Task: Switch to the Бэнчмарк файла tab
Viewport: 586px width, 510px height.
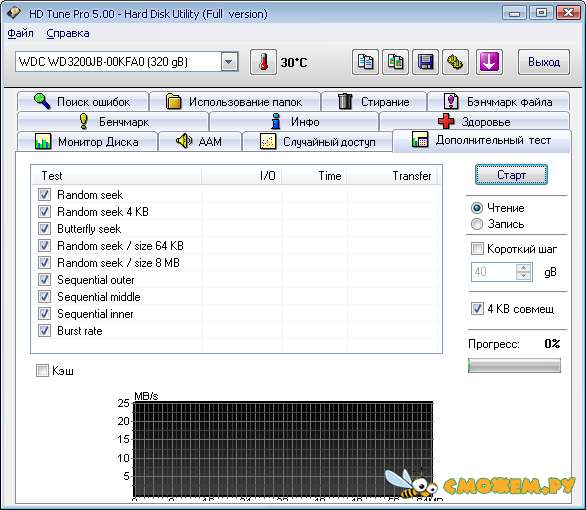Action: [x=498, y=102]
